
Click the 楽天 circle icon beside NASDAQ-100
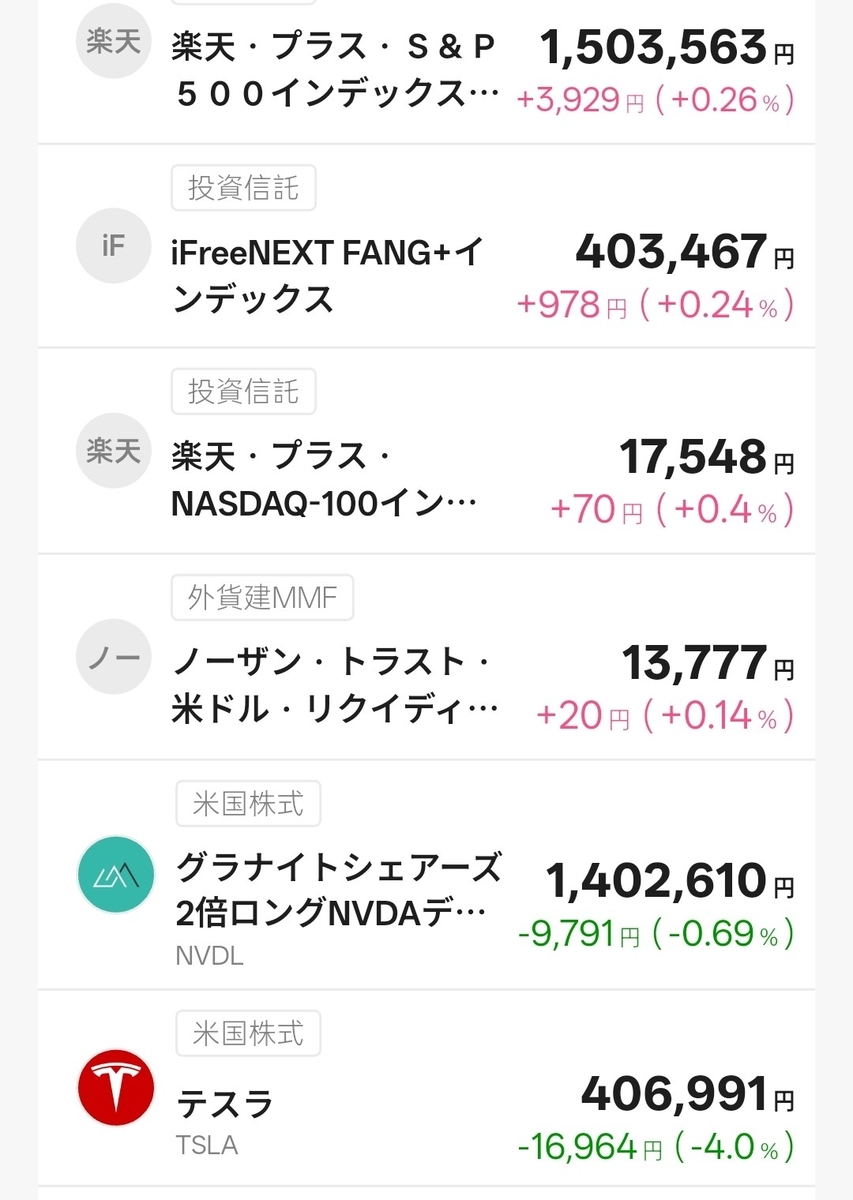click(x=114, y=451)
